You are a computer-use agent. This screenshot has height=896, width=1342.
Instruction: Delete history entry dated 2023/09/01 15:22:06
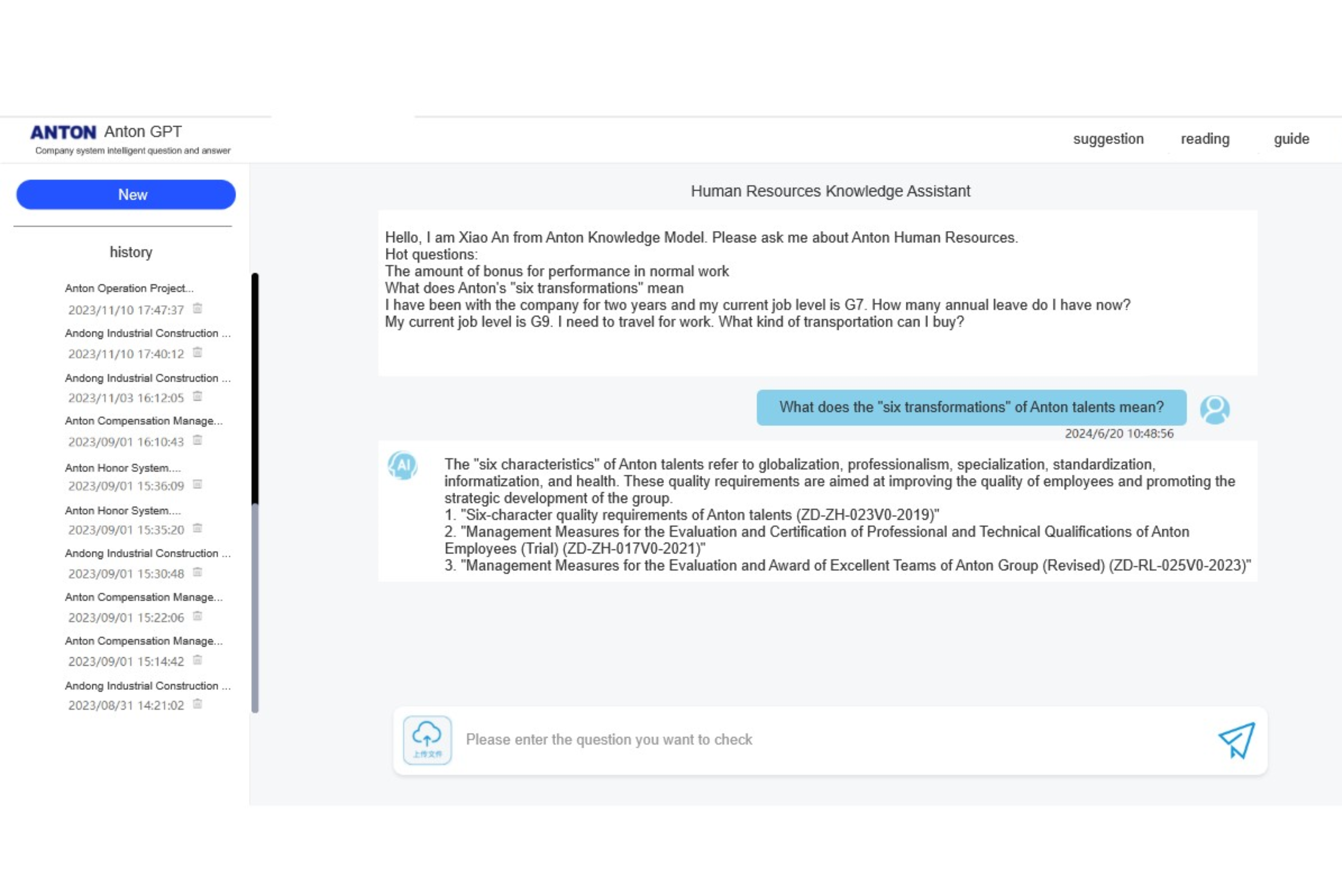[198, 617]
